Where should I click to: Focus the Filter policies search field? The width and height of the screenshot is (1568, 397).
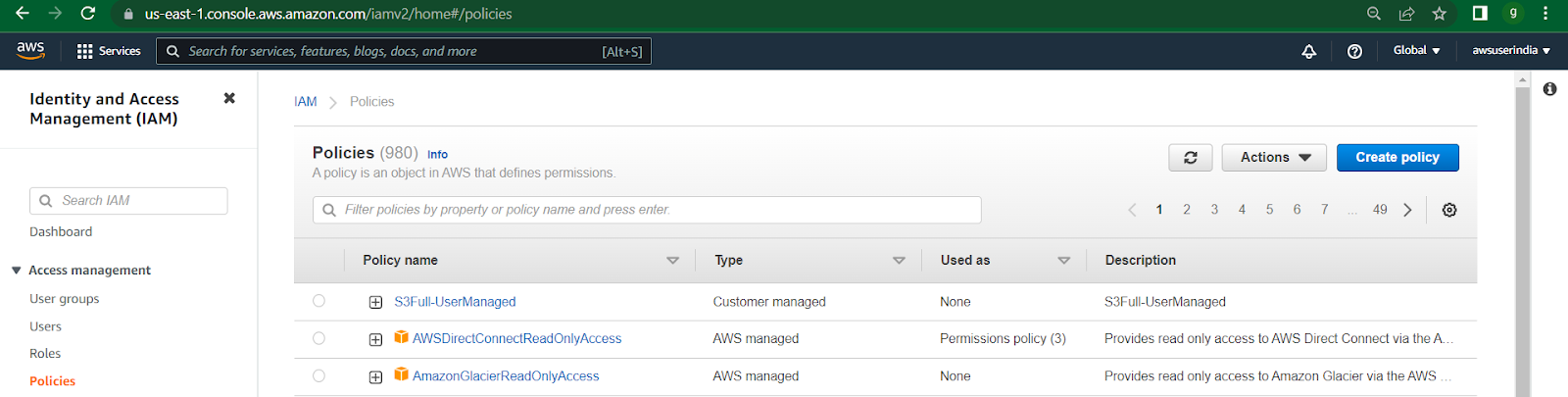647,210
